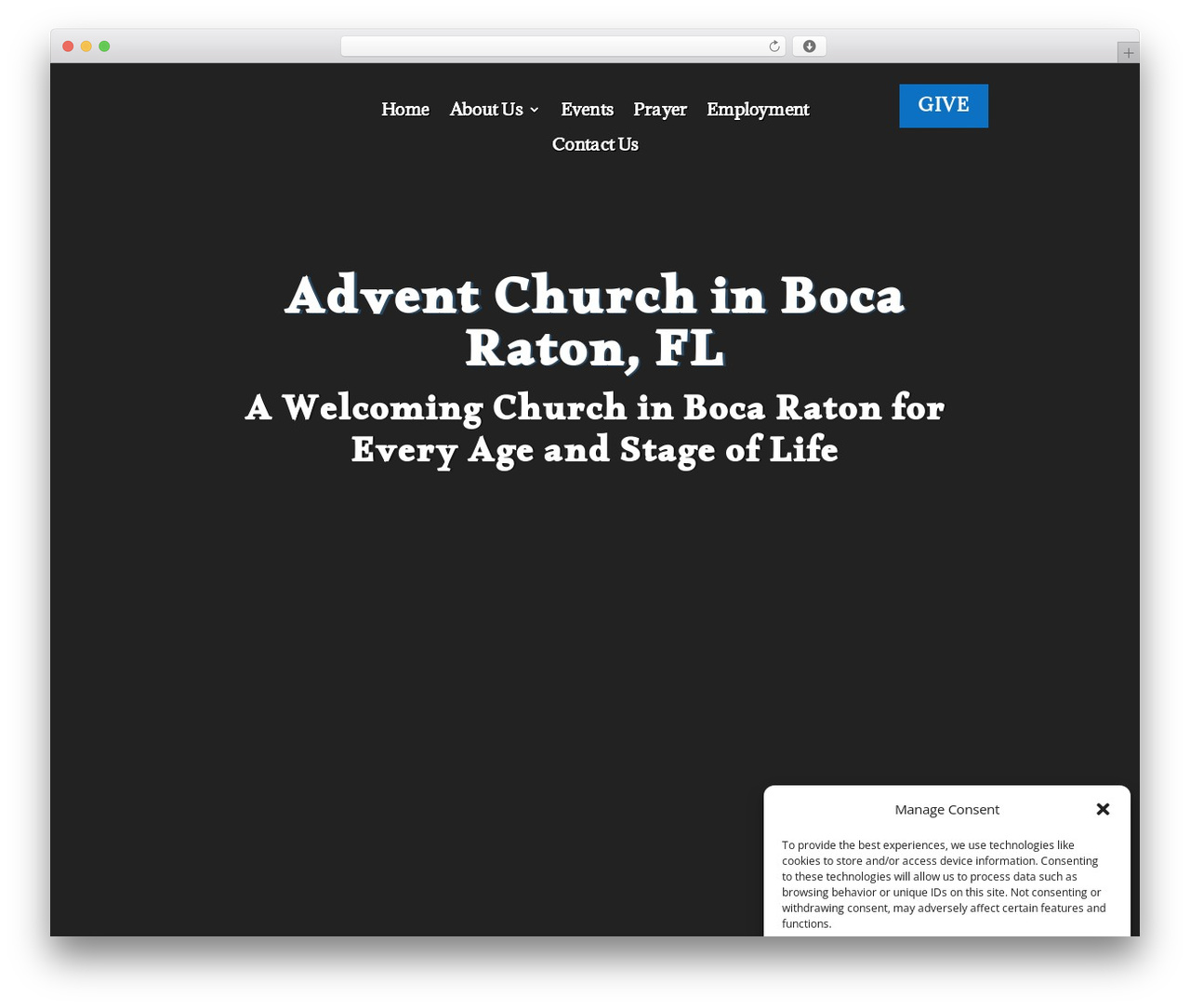This screenshot has height=1008, width=1190.
Task: Navigate to the Employment page
Action: tap(758, 110)
